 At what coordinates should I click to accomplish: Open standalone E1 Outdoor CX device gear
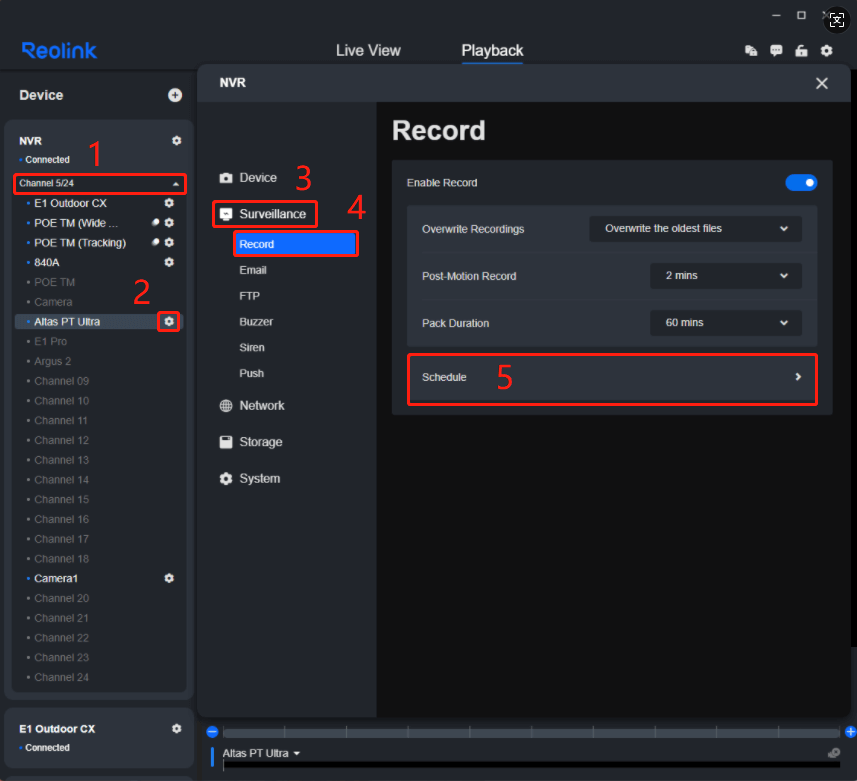(x=177, y=728)
